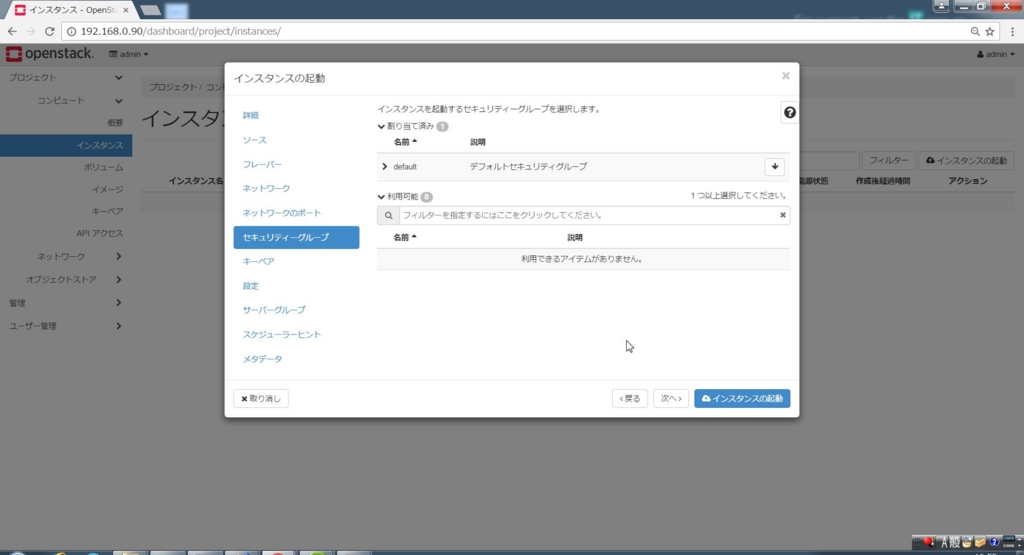This screenshot has width=1024, height=555.
Task: Go to the サーバーグループ wizard step
Action: pyautogui.click(x=274, y=310)
